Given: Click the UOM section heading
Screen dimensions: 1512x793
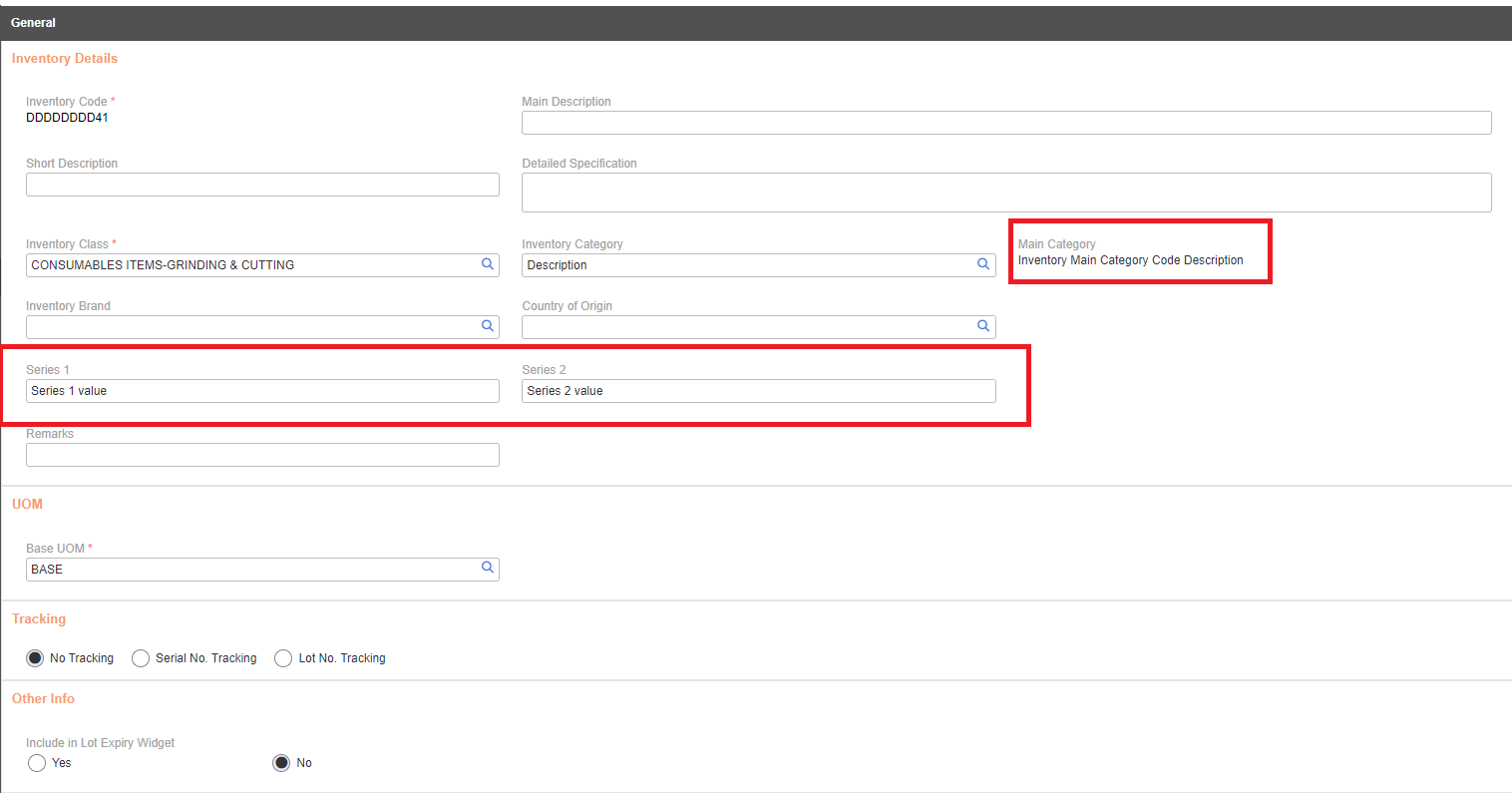Looking at the screenshot, I should click(x=27, y=505).
